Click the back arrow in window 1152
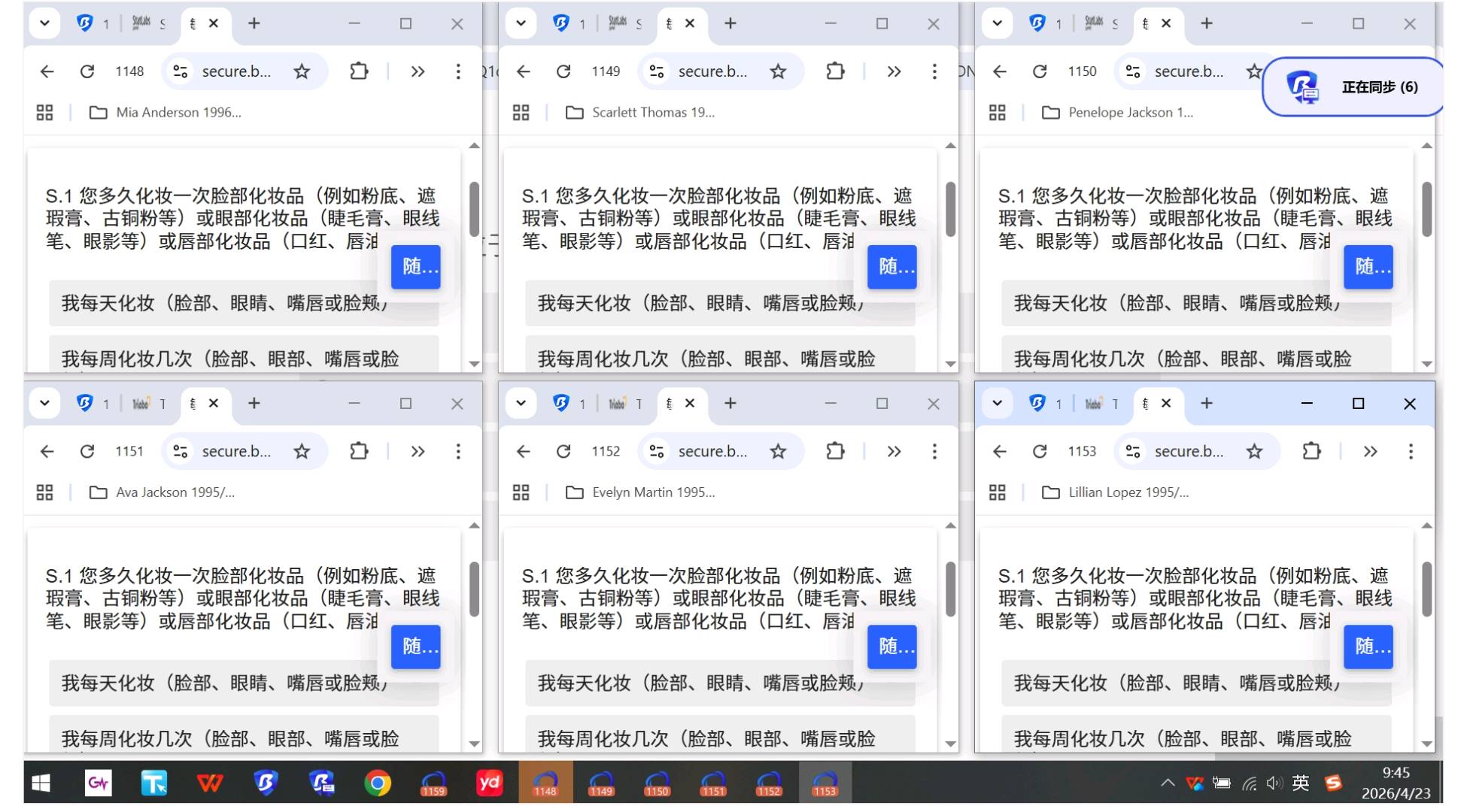This screenshot has width=1467, height=812. (523, 451)
